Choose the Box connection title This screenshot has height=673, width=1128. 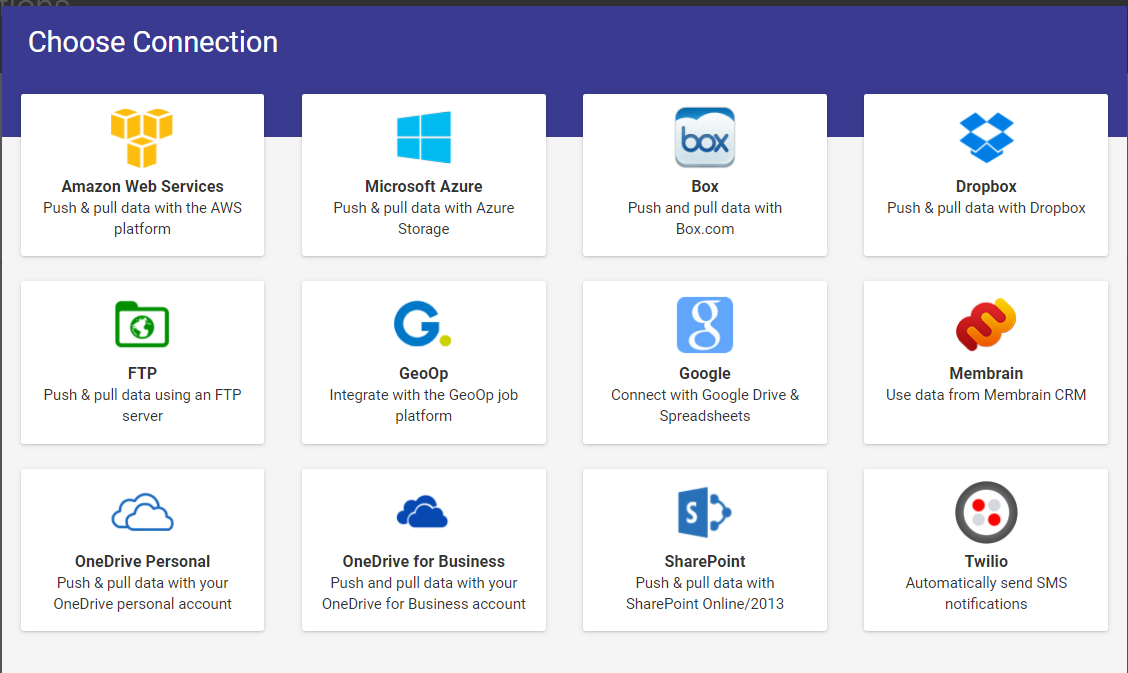click(705, 186)
